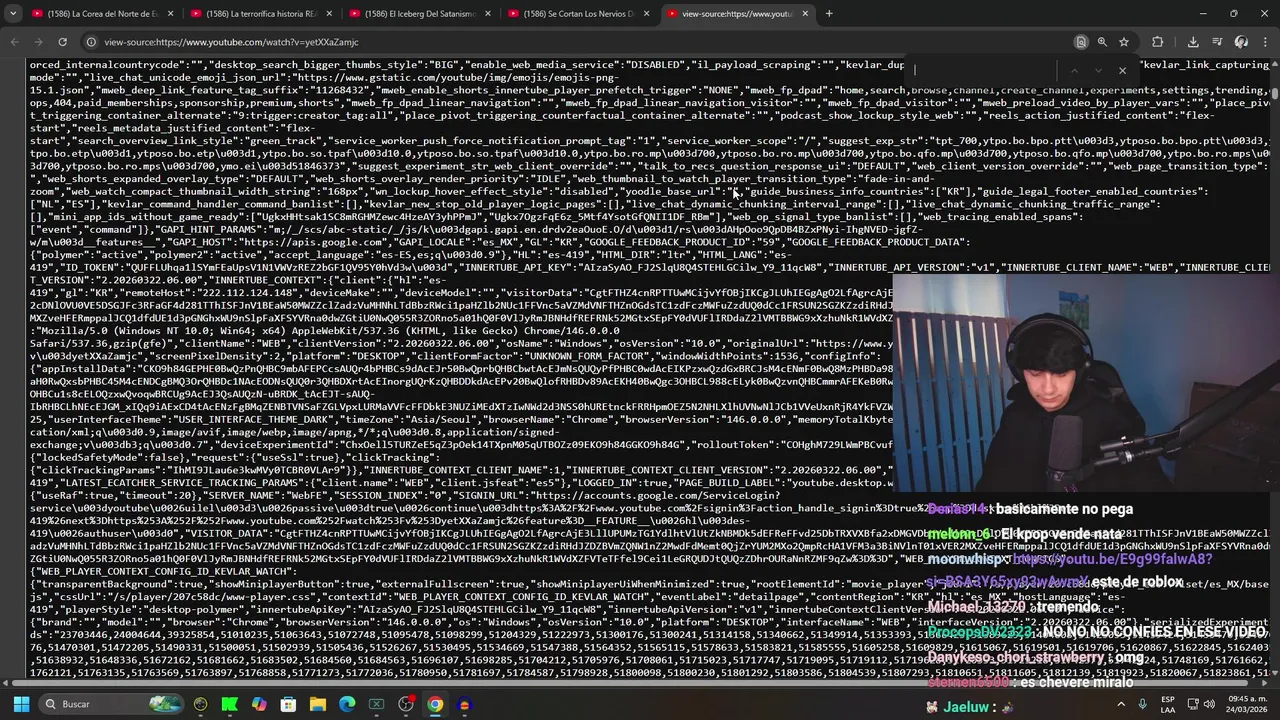Viewport: 1280px width, 720px height.
Task: Go to previous find result arrow
Action: tap(1074, 71)
